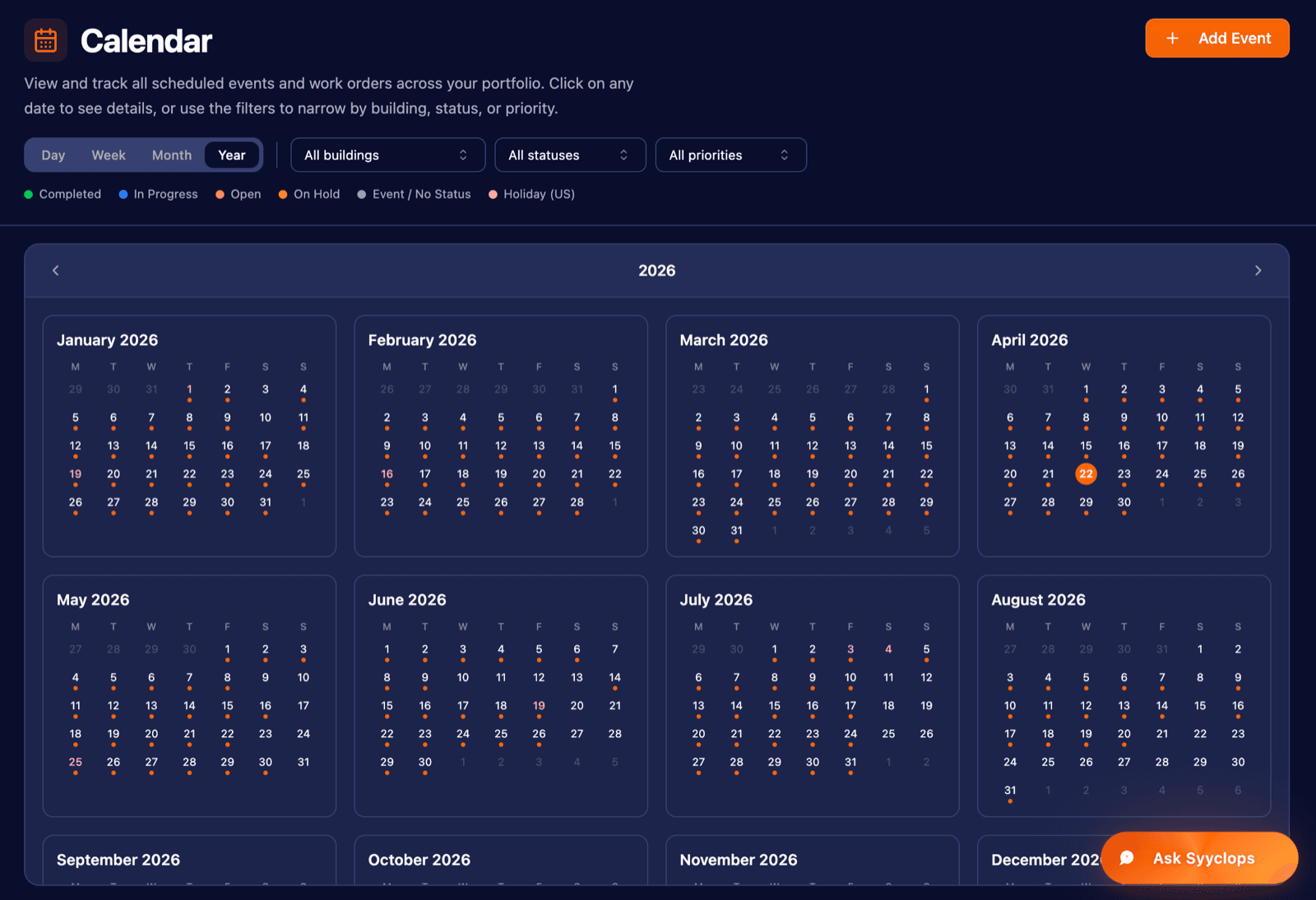
Task: Select May 25 holiday date
Action: 76,763
